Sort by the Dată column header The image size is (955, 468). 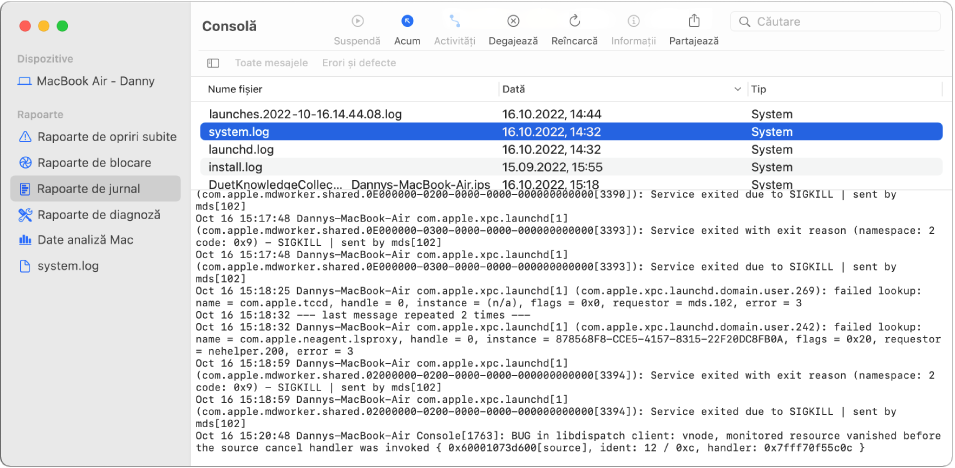pos(513,89)
